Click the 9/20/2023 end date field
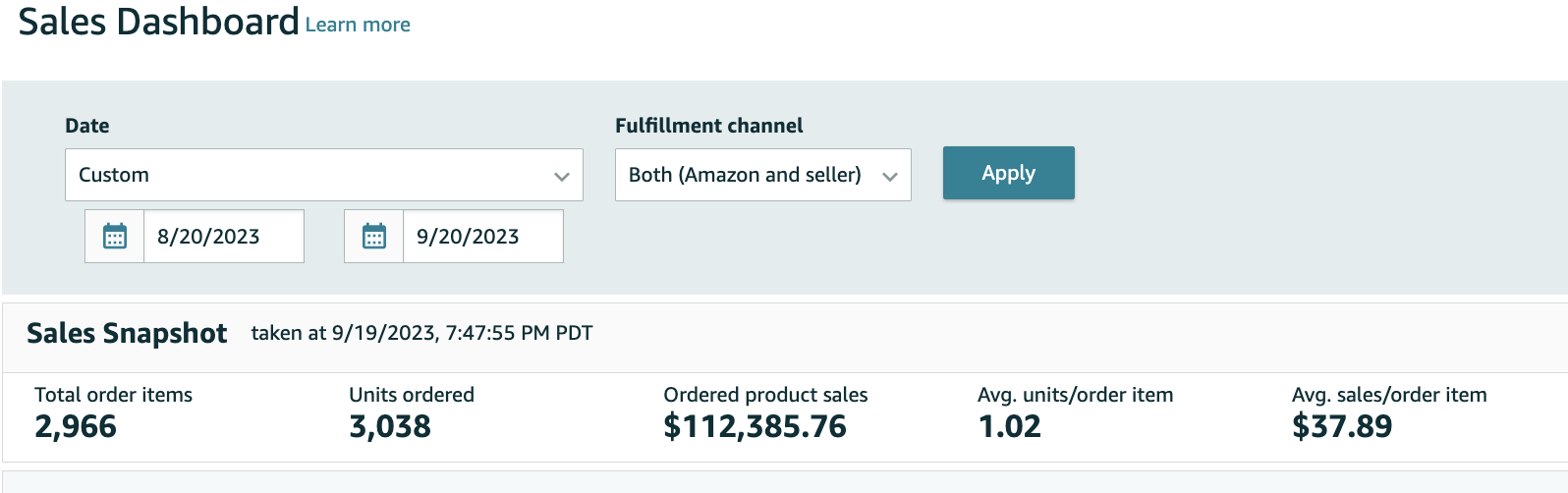The width and height of the screenshot is (1568, 493). (482, 237)
